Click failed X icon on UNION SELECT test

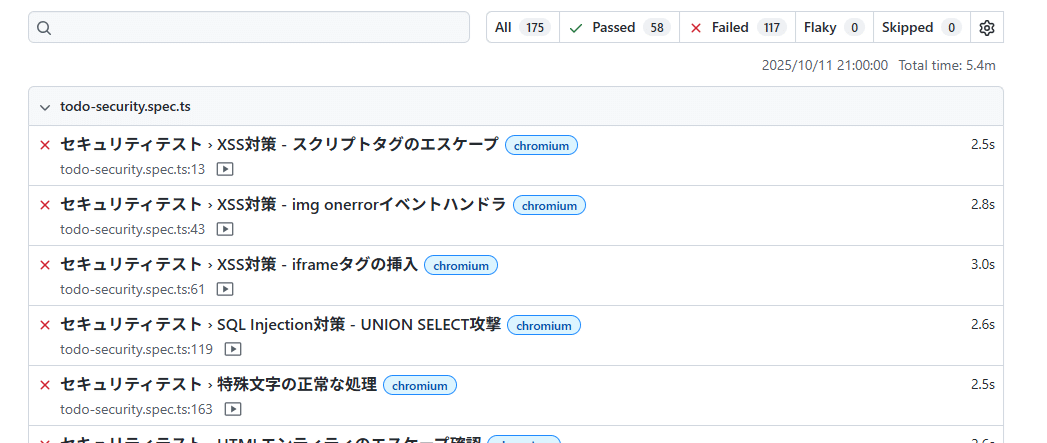[44, 325]
